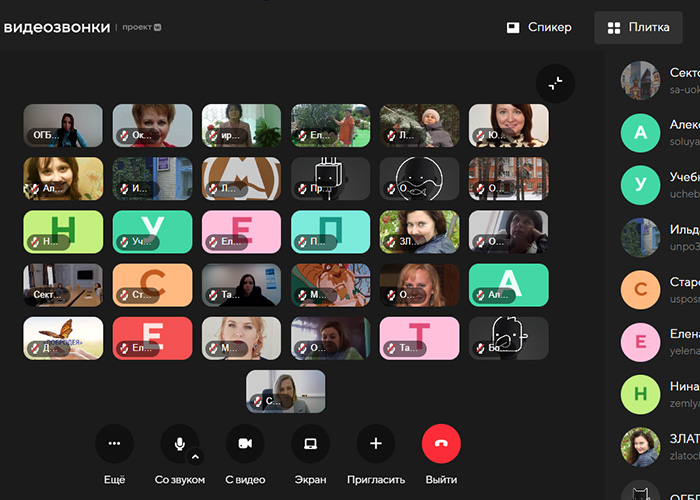Click the видеозвонки logo text

[57, 28]
